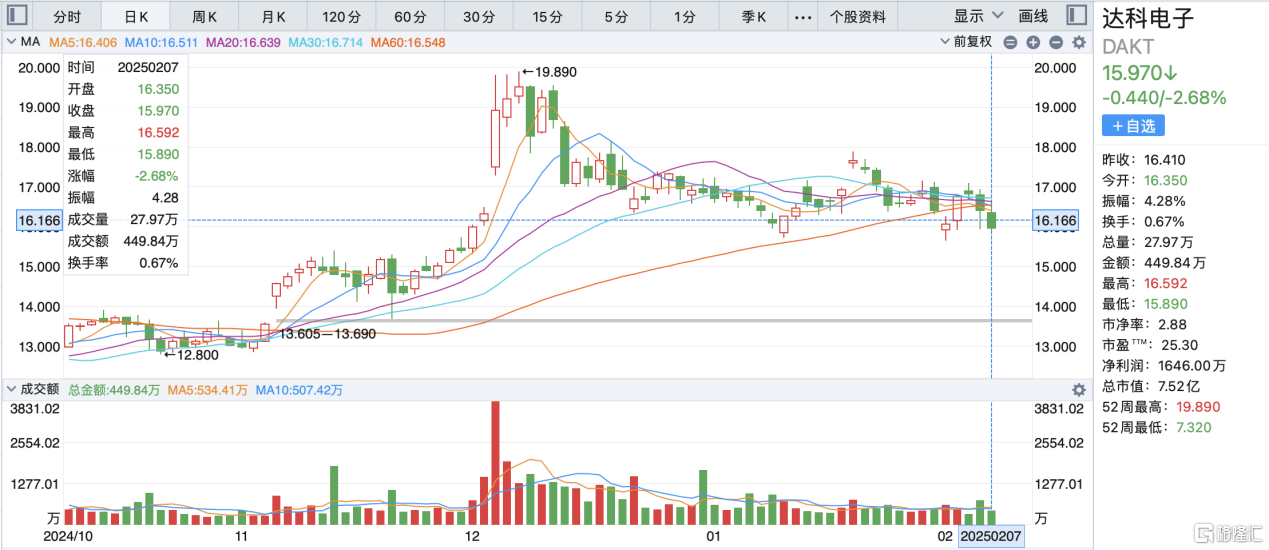Image resolution: width=1269 pixels, height=550 pixels.
Task: Click the MA10:507.42万 volume label
Action: [x=299, y=390]
